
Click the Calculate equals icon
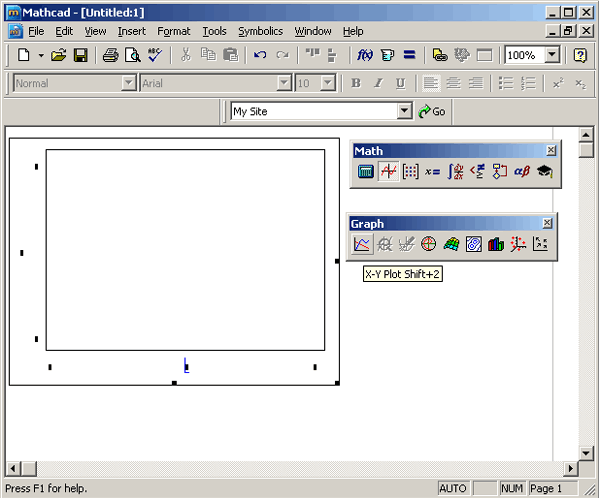tap(409, 55)
